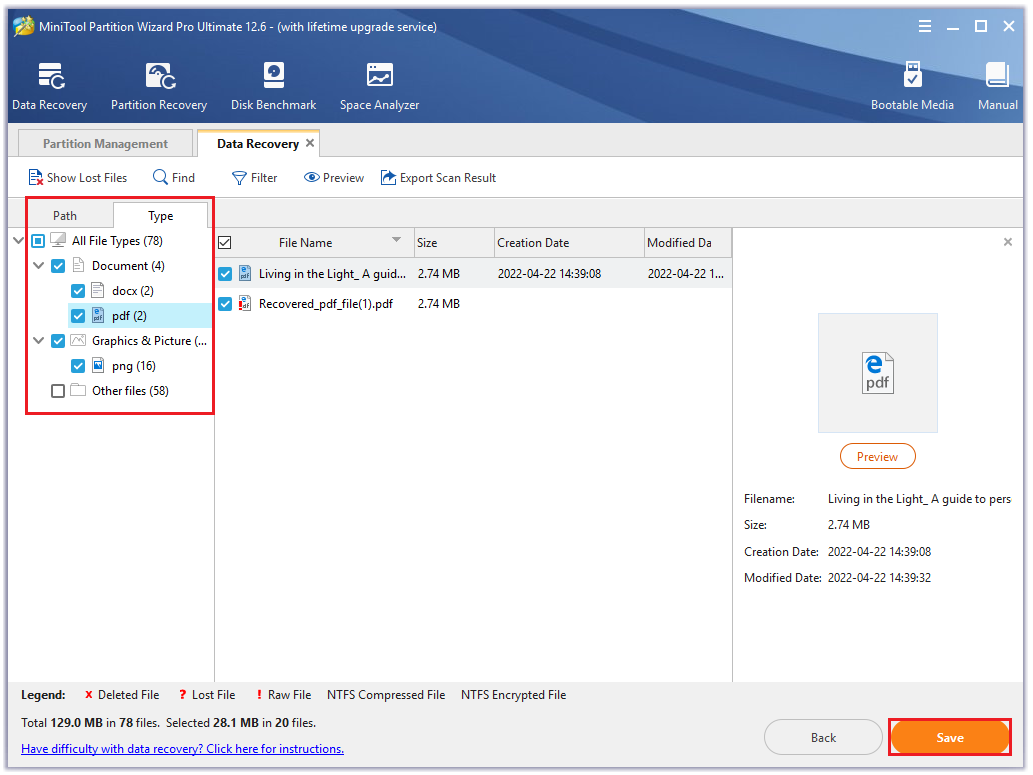1033x775 pixels.
Task: Uncheck the docx file type checkbox
Action: coord(78,291)
